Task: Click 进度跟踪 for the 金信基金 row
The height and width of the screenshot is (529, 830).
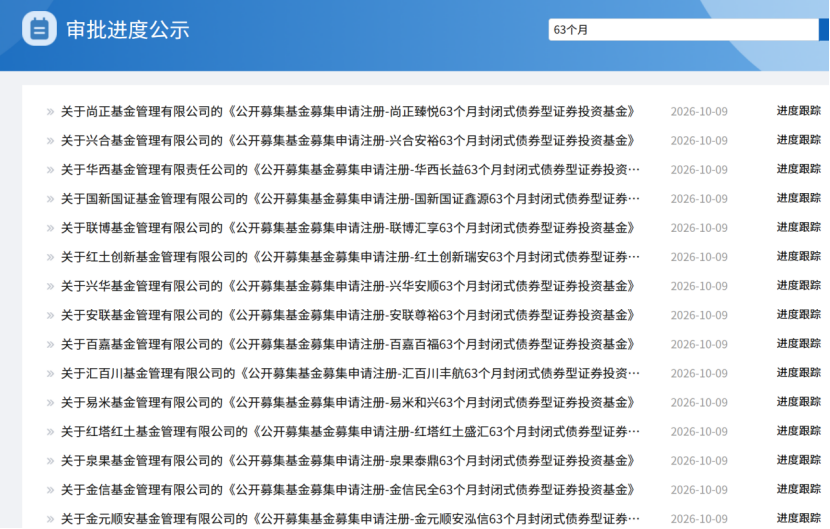Action: (x=799, y=490)
